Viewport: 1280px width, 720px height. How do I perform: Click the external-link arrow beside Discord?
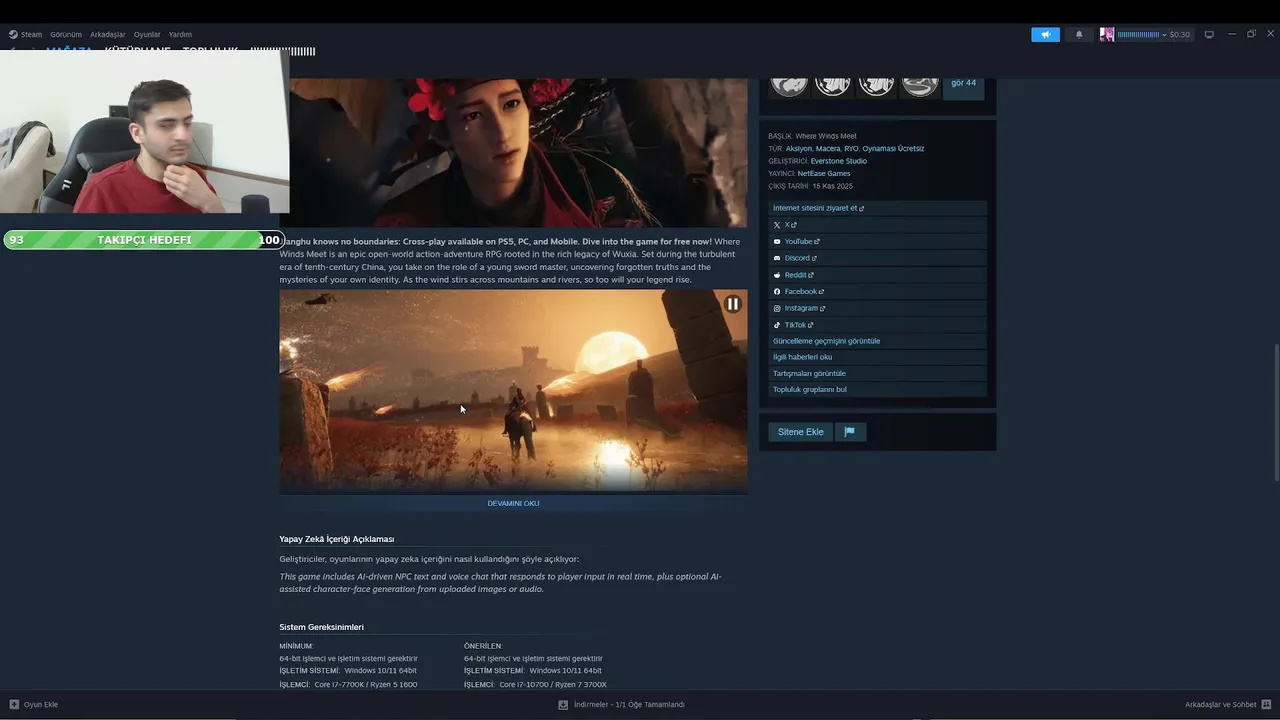pos(814,259)
